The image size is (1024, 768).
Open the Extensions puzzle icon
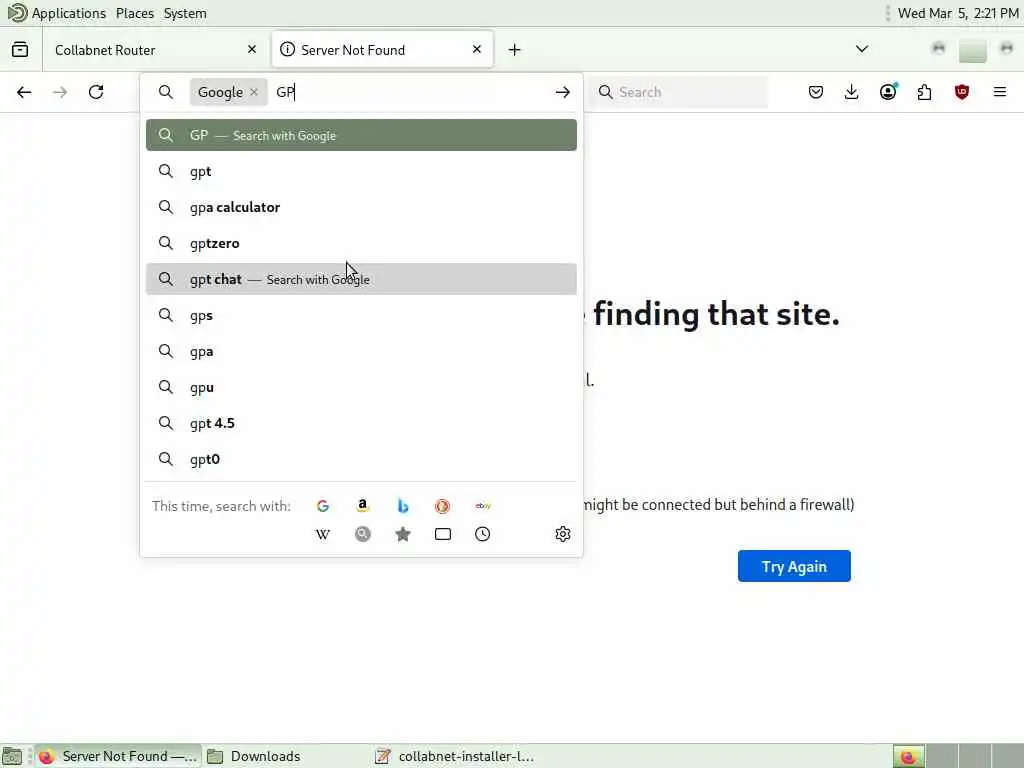point(925,92)
